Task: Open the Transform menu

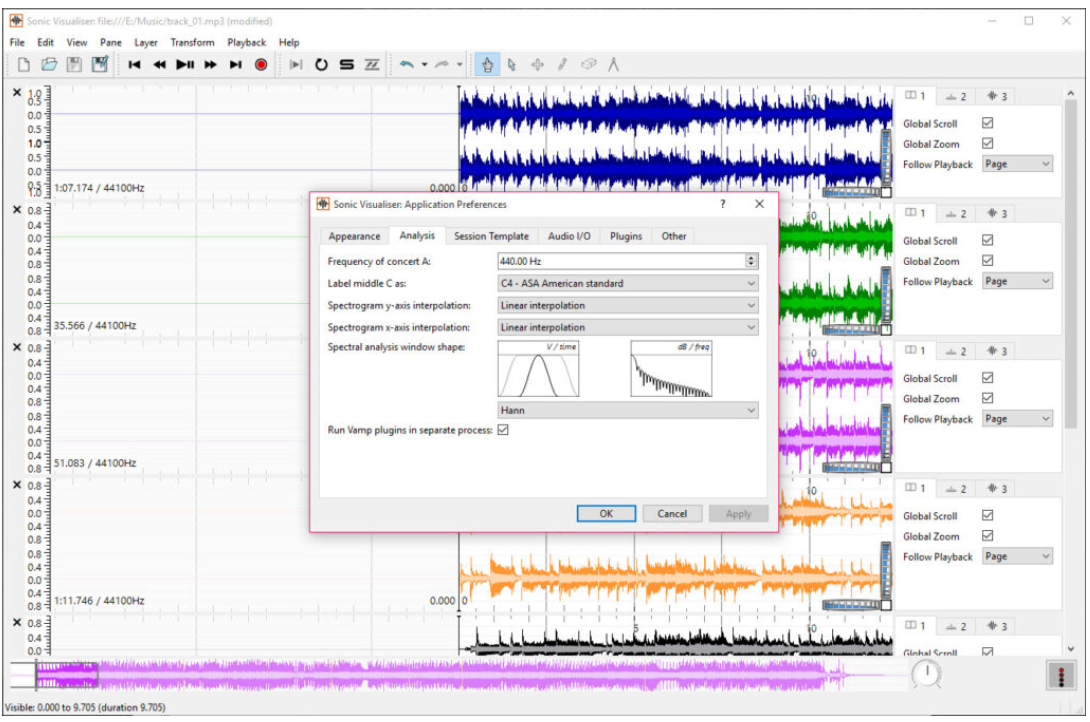Action: (192, 42)
